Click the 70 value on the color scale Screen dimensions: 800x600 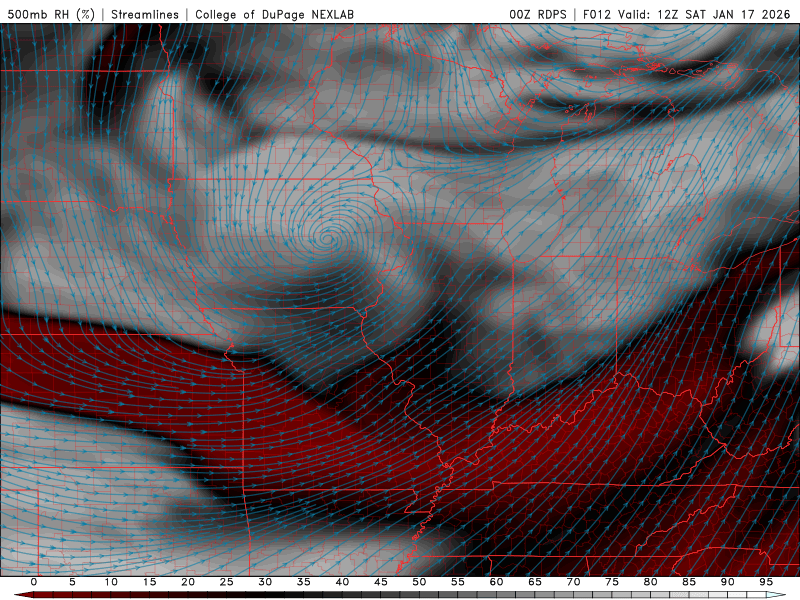(573, 582)
